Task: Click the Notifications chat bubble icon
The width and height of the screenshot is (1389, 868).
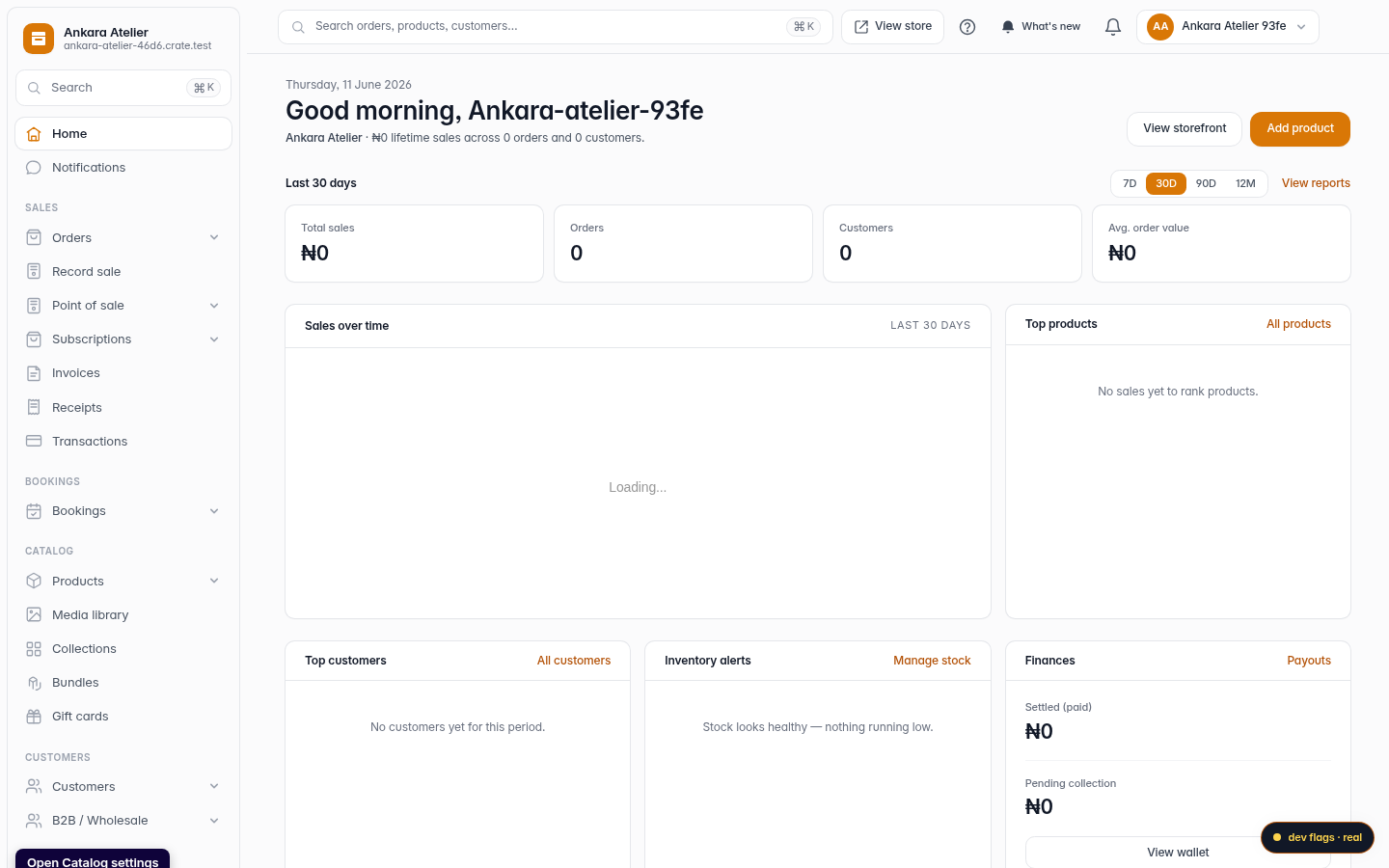Action: pos(34,168)
